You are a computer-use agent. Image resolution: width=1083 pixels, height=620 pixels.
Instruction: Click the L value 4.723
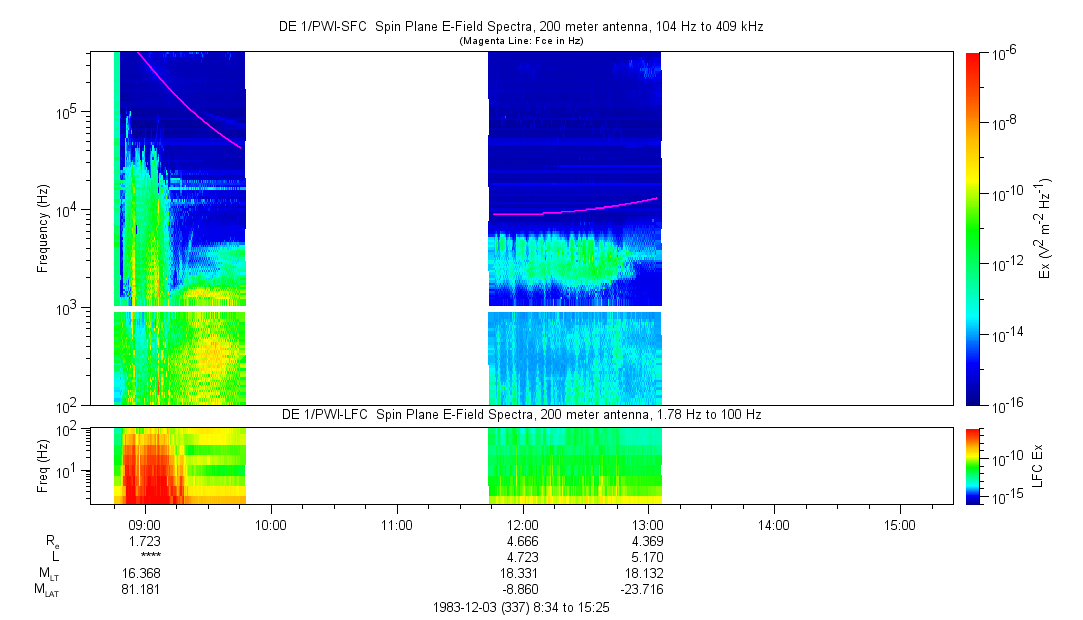522,557
